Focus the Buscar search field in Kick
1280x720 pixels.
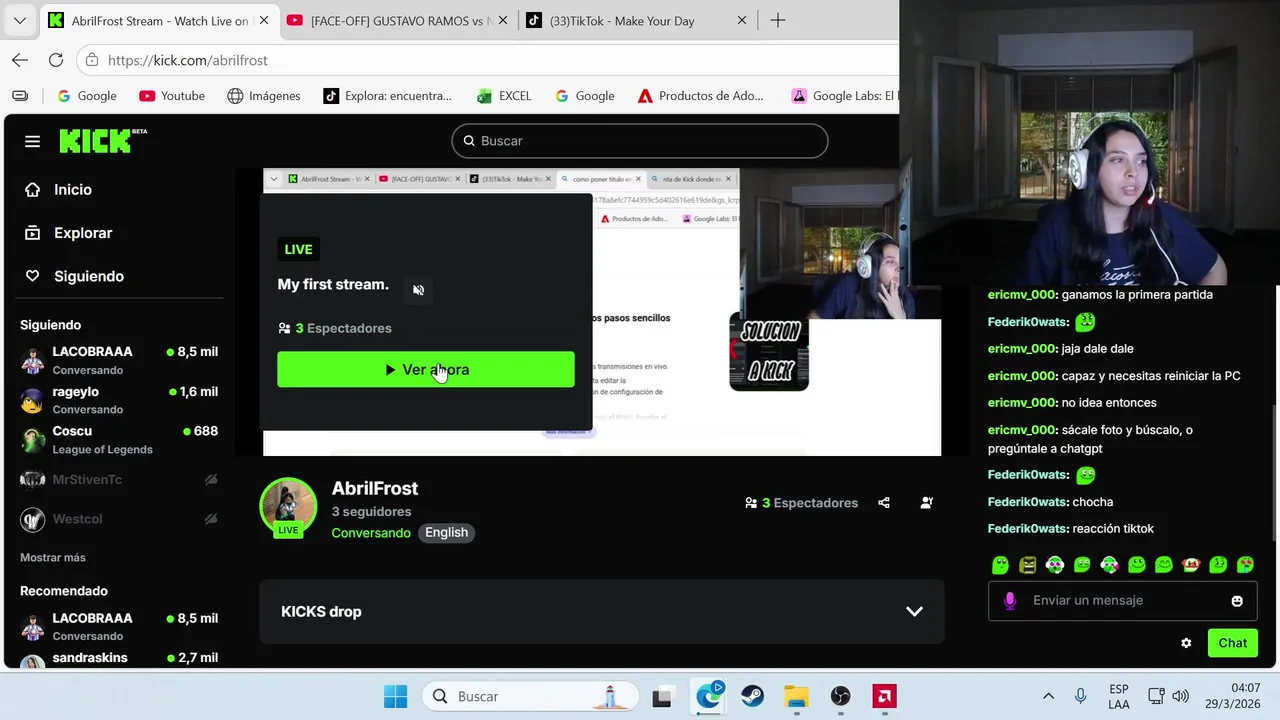click(x=640, y=141)
